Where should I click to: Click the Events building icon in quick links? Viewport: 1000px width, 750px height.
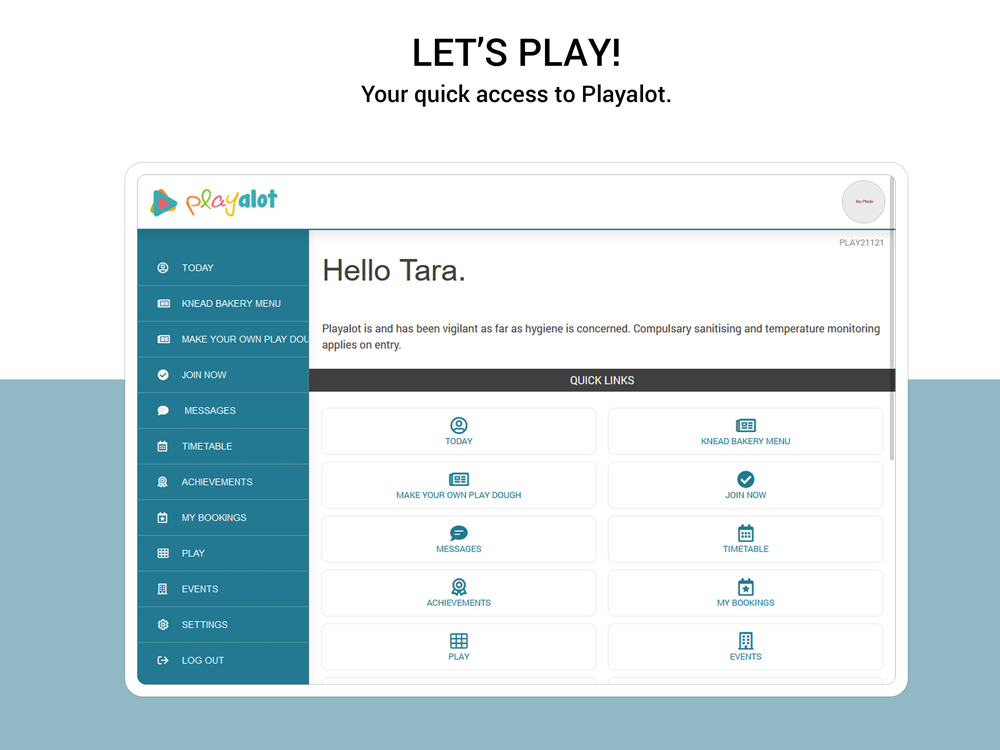[745, 641]
